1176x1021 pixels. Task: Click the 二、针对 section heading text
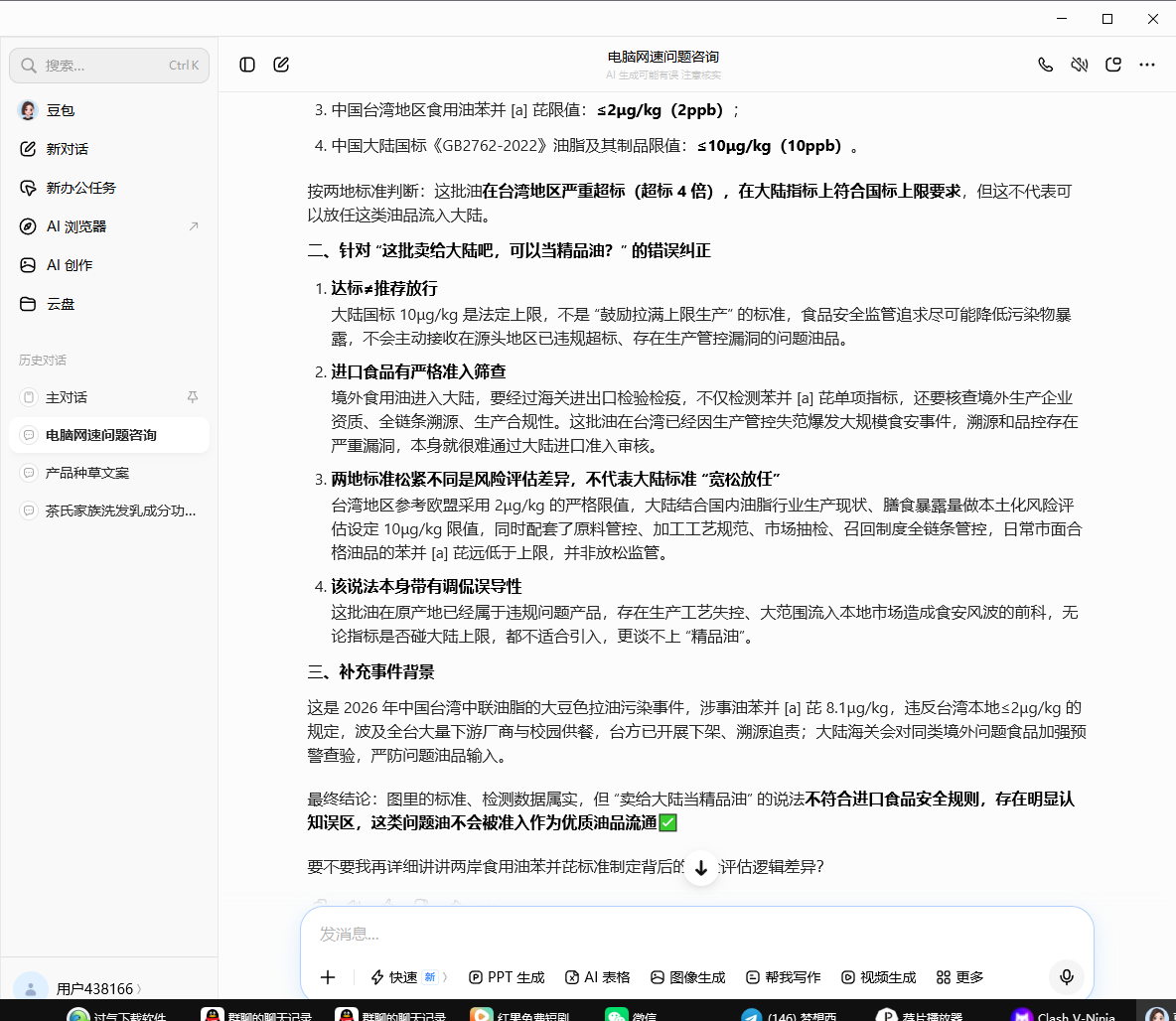pyautogui.click(x=509, y=250)
